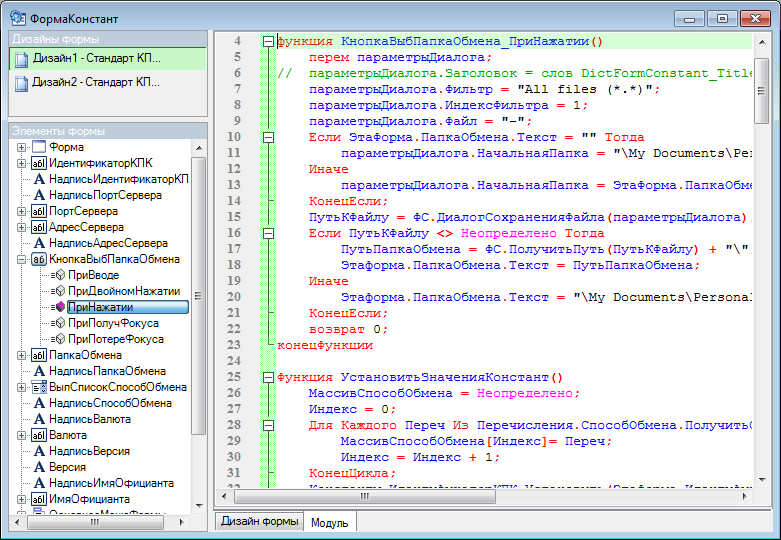The image size is (781, 540).
Task: Expand the АдресСервера tree node
Action: tap(21, 227)
